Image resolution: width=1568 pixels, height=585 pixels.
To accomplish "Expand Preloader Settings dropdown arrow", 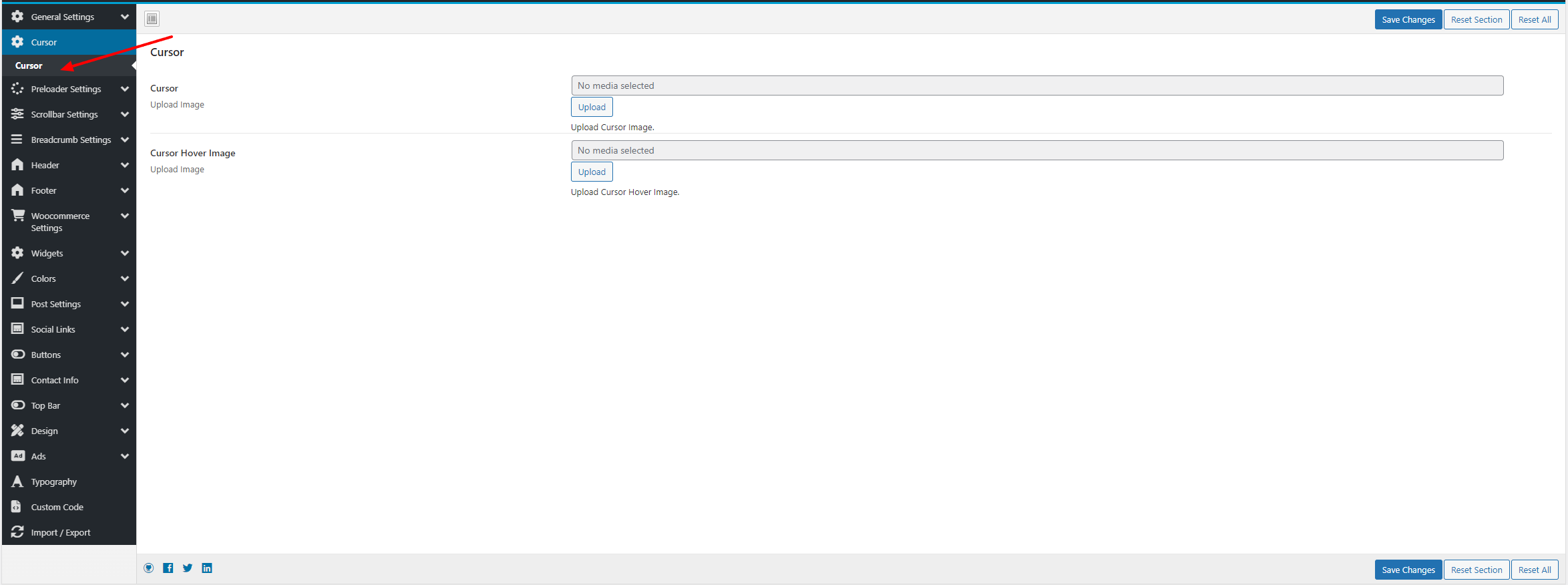I will click(x=125, y=89).
